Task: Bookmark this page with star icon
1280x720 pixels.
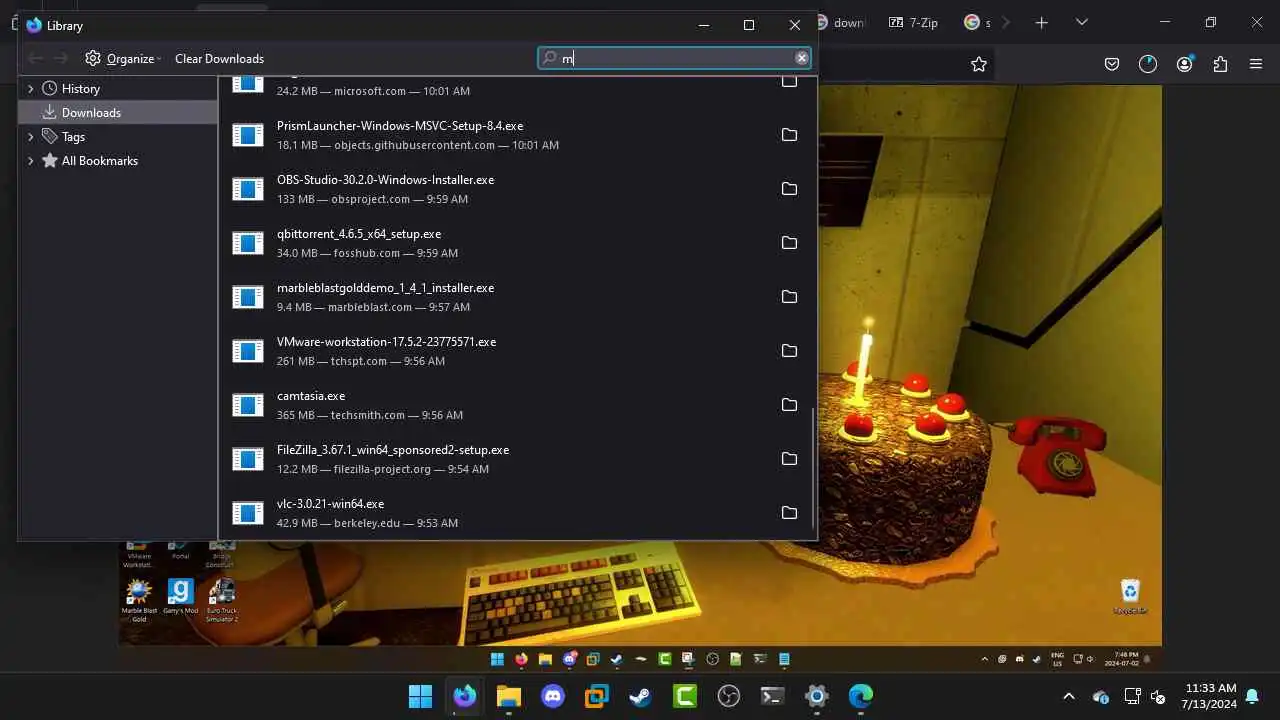Action: tap(978, 64)
